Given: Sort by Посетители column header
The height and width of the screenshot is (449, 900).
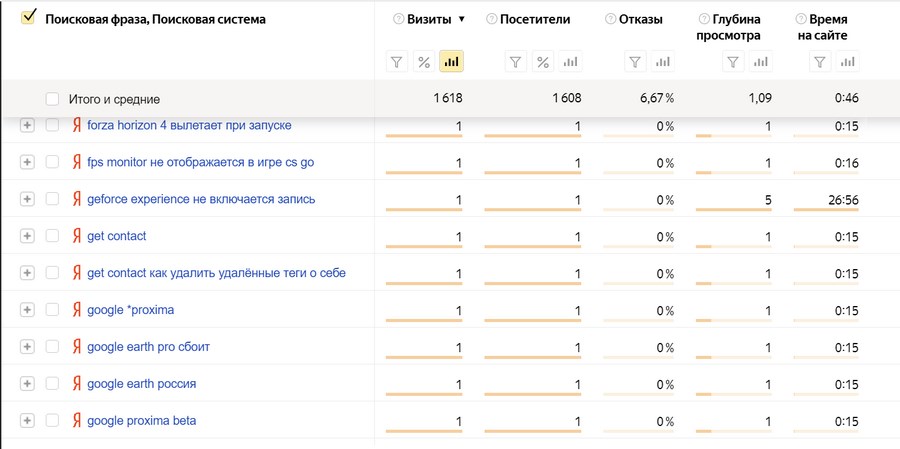Looking at the screenshot, I should pyautogui.click(x=535, y=20).
